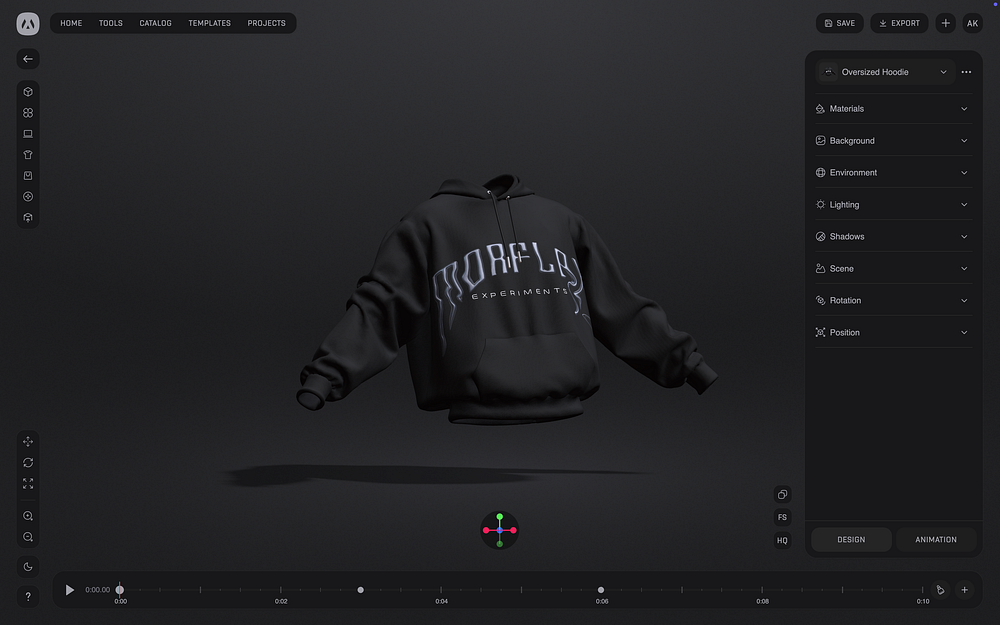1000x625 pixels.
Task: Open the Catalog menu
Action: pos(156,23)
